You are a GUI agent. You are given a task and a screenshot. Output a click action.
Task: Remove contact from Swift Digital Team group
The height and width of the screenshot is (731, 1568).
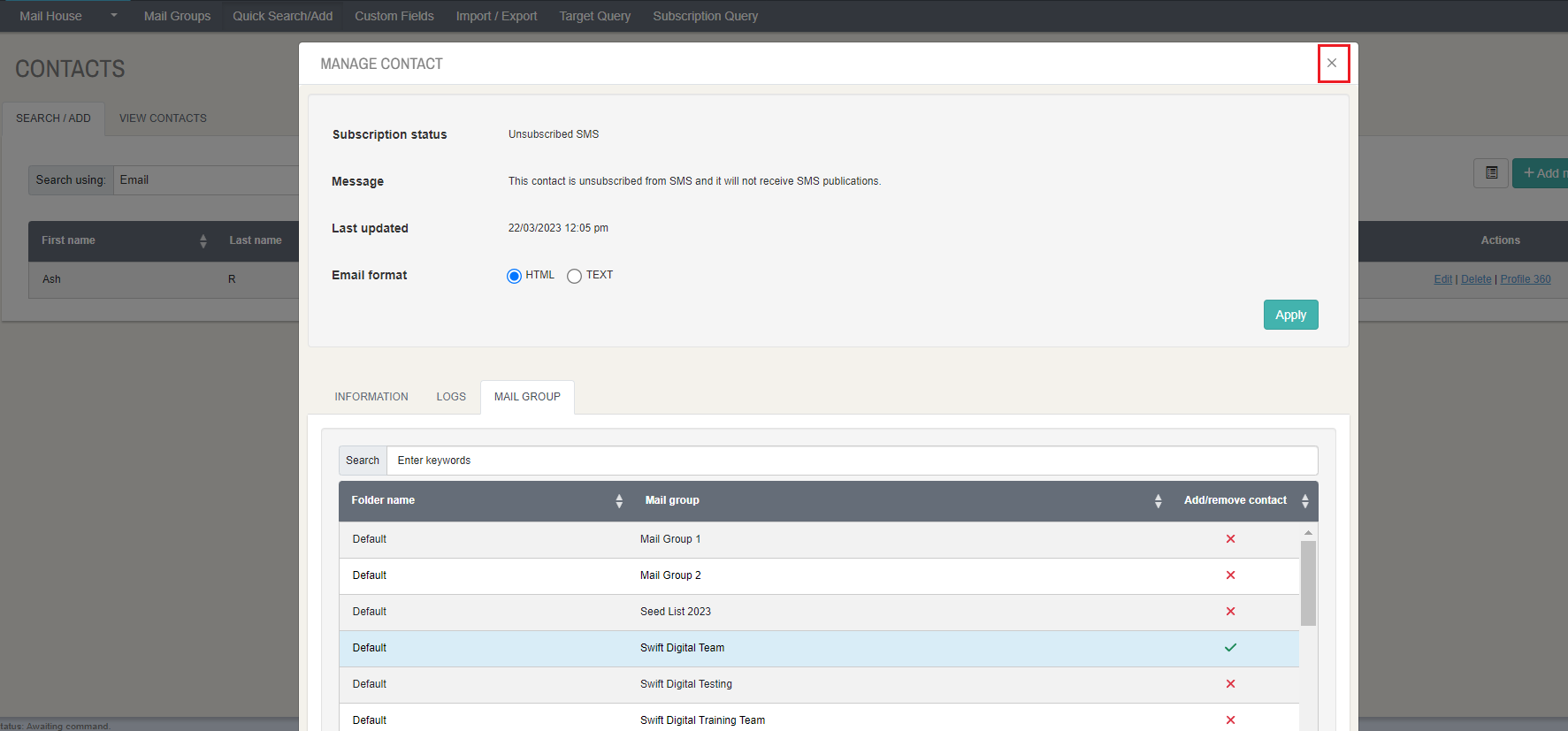tap(1230, 648)
